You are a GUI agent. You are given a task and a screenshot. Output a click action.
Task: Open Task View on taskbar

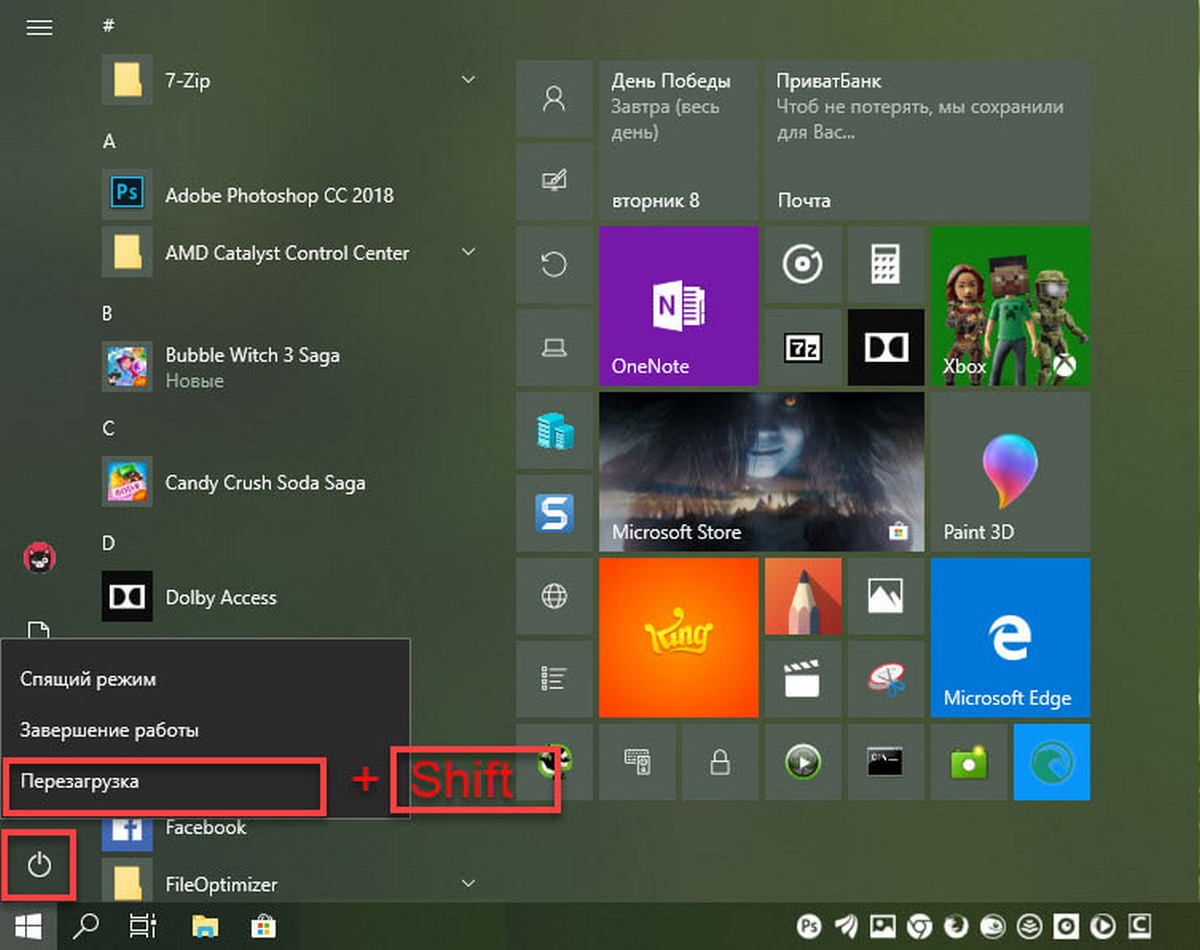tap(143, 927)
